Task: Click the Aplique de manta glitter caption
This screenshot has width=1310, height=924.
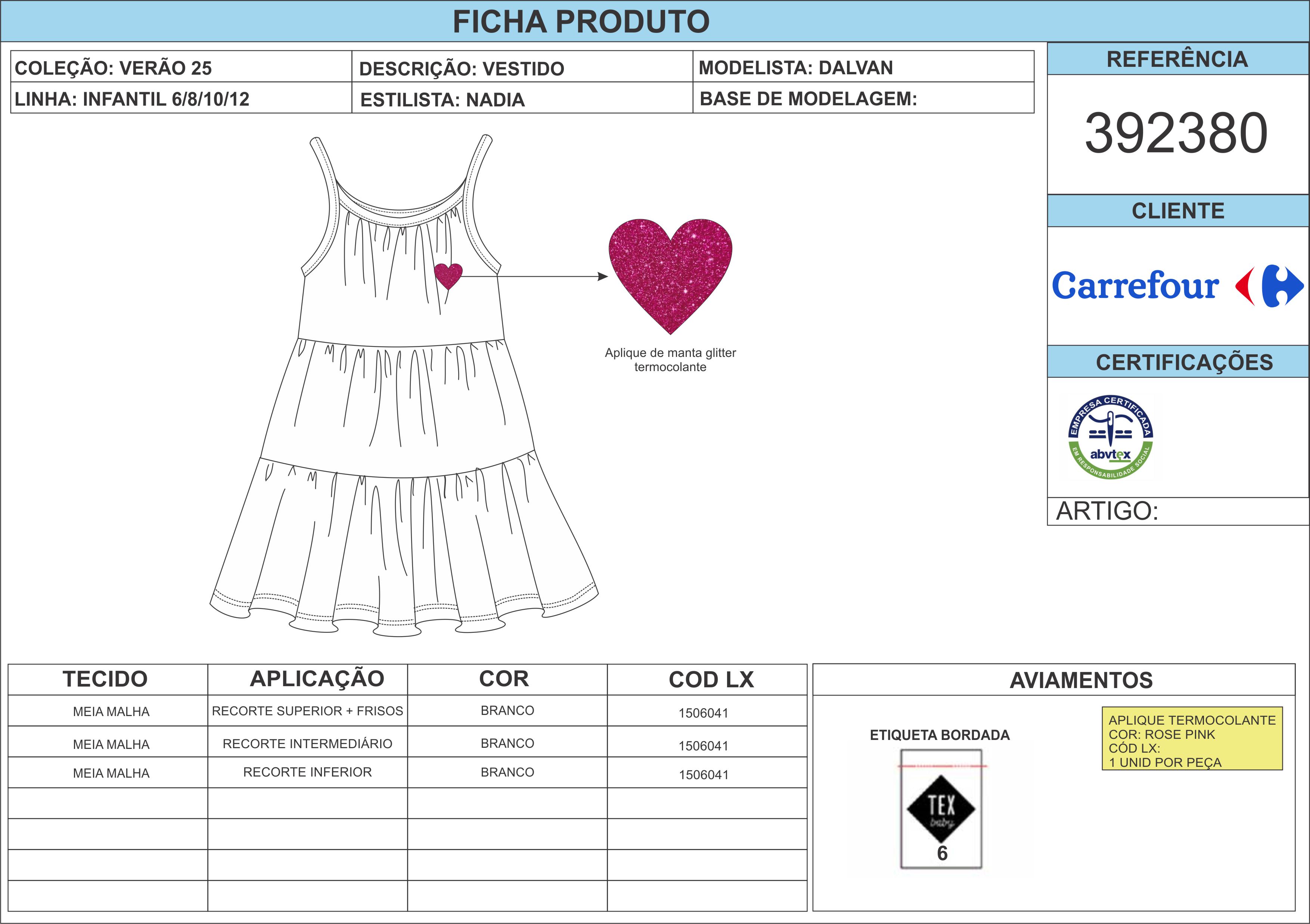Action: coord(670,360)
